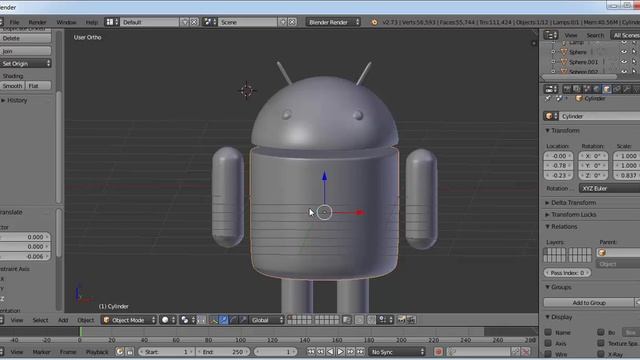640x360 pixels.
Task: Open the World properties tab
Action: (597, 89)
